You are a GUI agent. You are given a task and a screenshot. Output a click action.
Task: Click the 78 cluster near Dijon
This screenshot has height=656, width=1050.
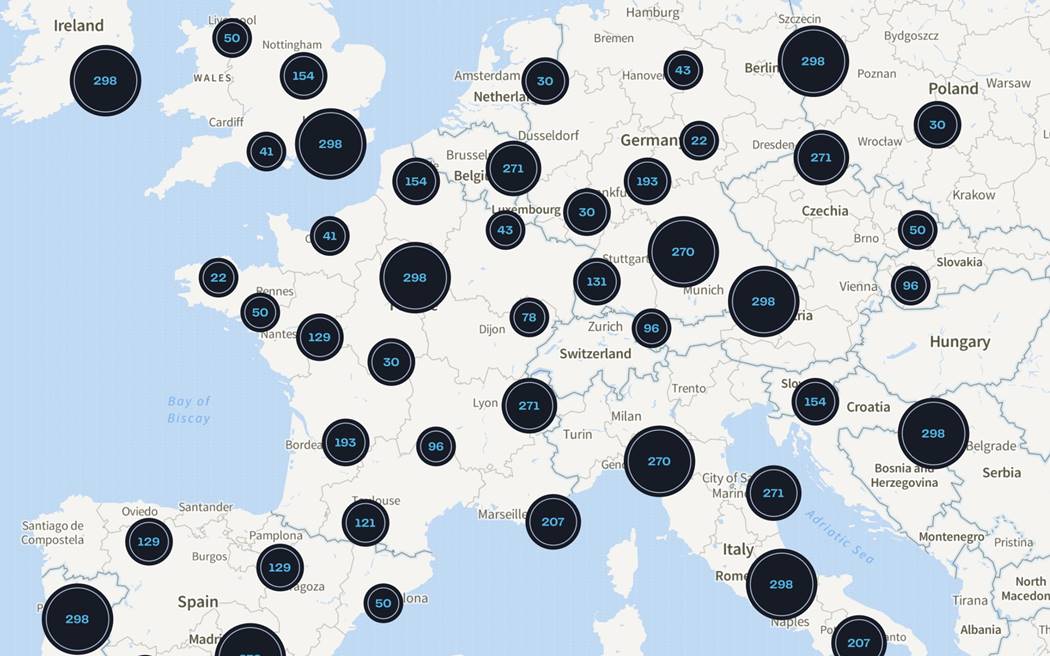pyautogui.click(x=529, y=318)
